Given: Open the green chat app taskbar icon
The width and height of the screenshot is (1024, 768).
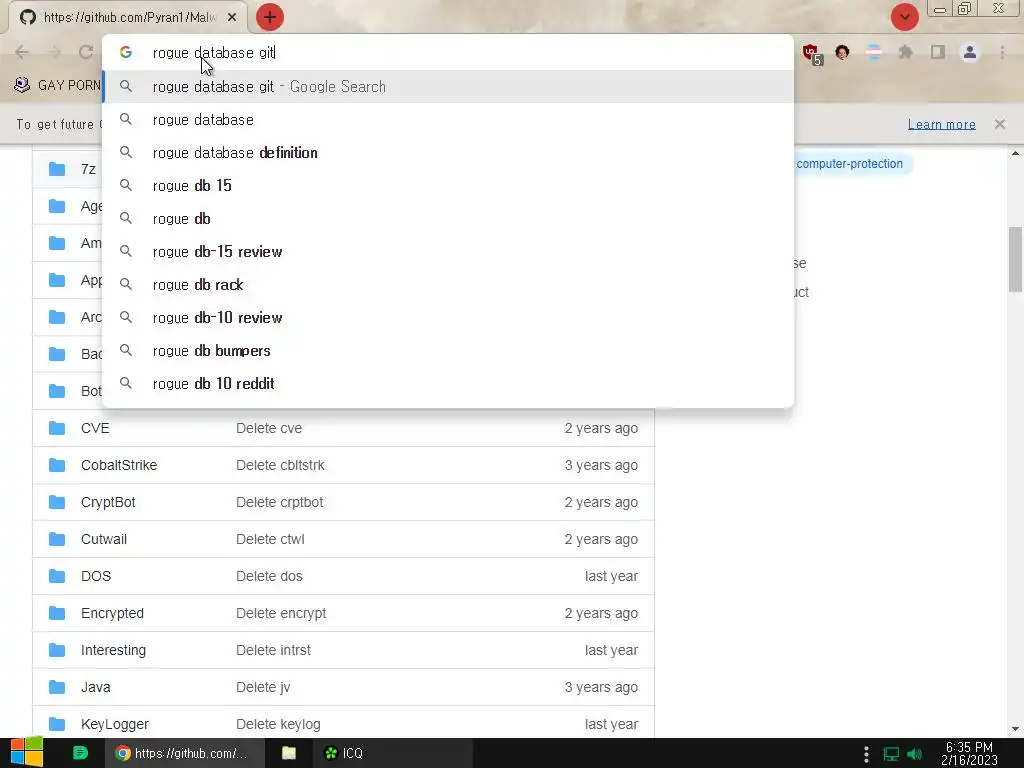Looking at the screenshot, I should [x=80, y=753].
